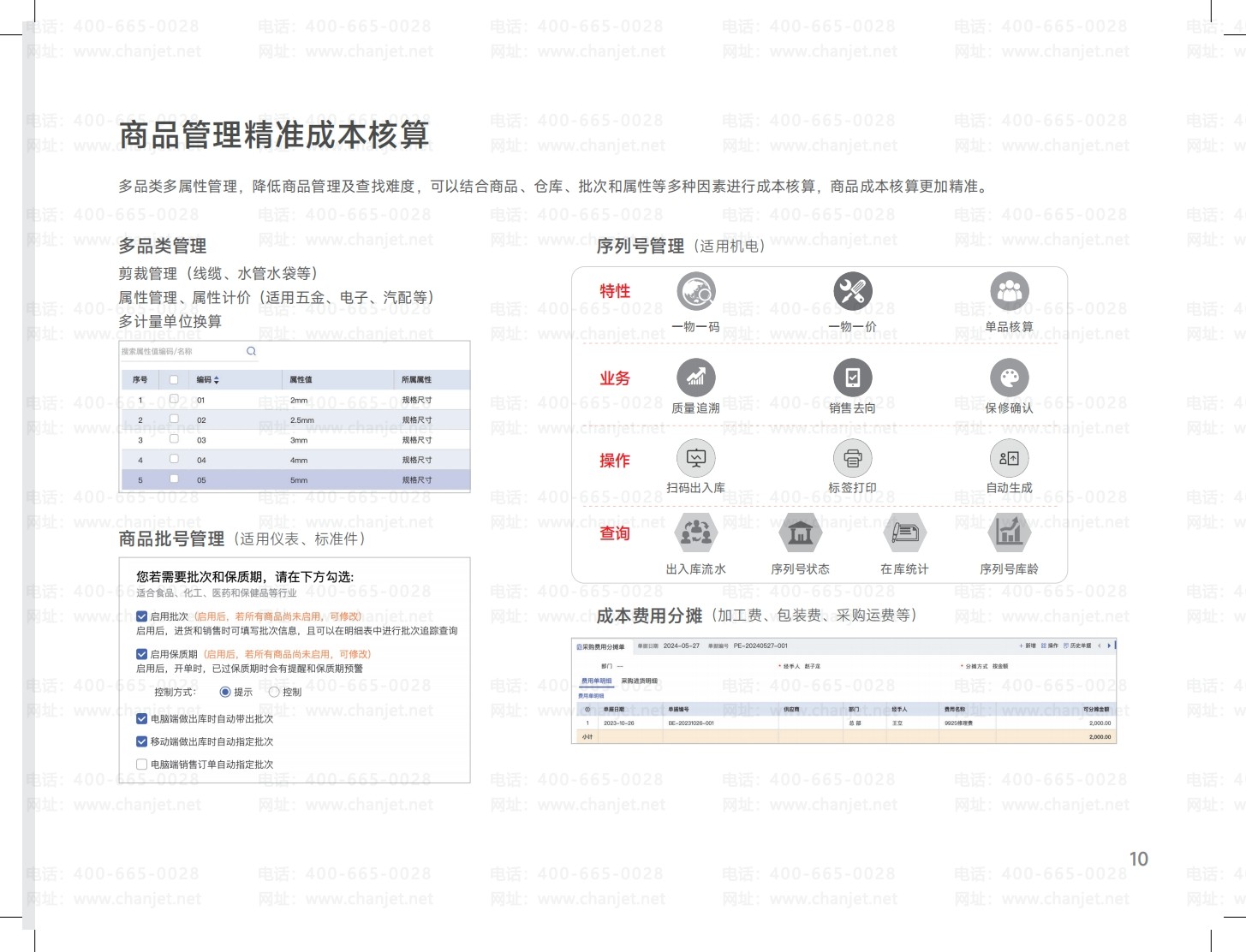Open the 操作 toolbar item
1246x952 pixels.
1050,646
